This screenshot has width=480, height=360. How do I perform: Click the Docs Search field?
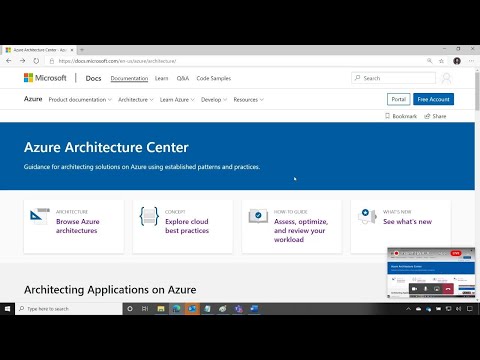pos(393,78)
